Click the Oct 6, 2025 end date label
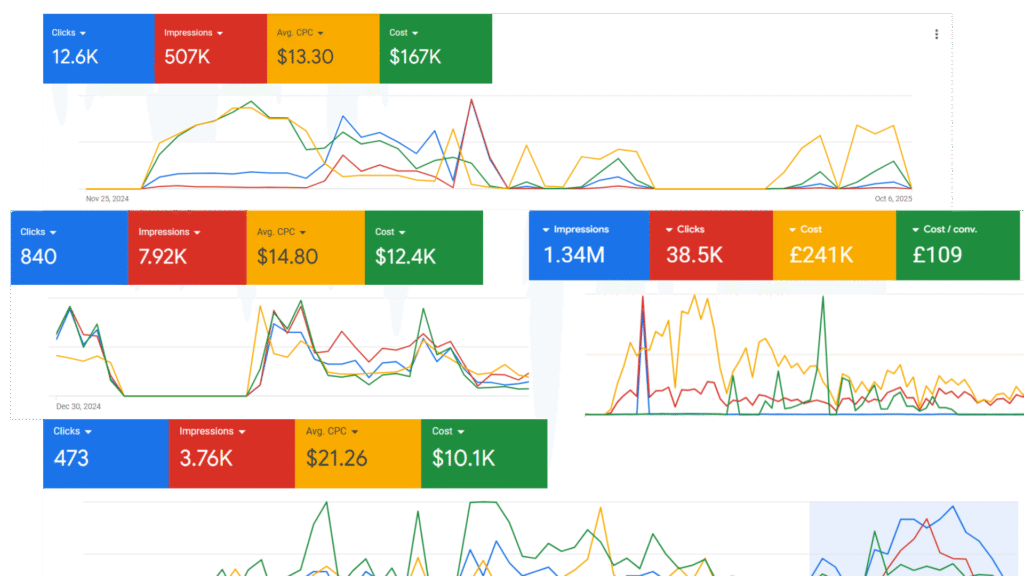The image size is (1024, 576). point(892,198)
